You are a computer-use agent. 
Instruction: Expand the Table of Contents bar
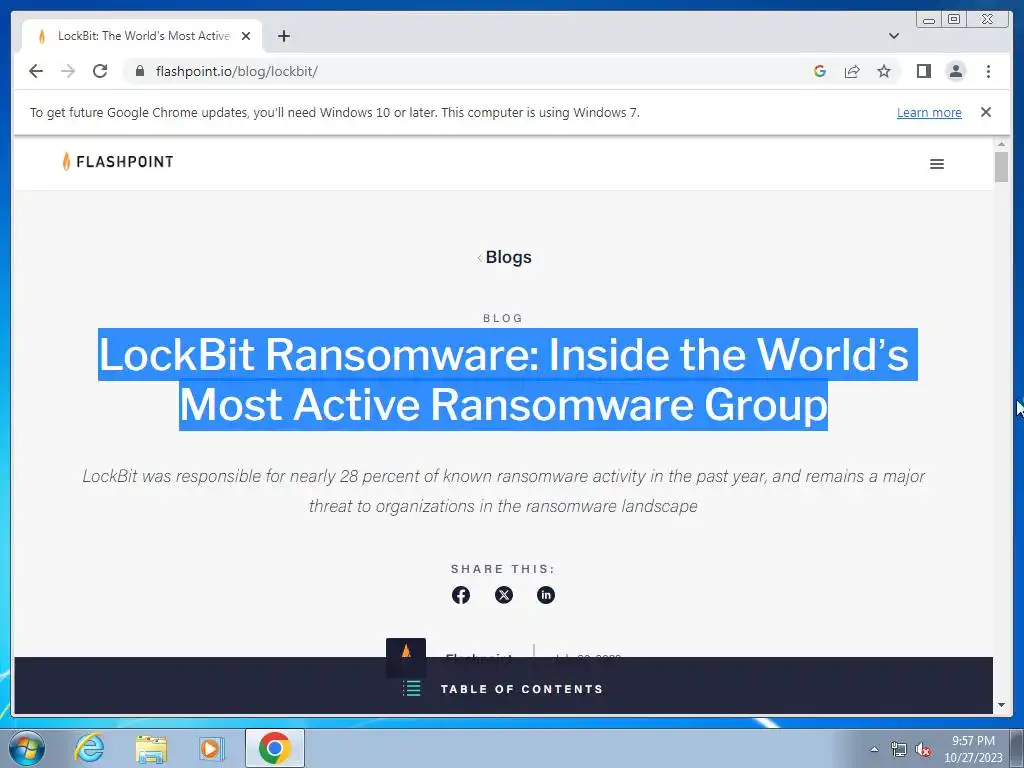[504, 688]
